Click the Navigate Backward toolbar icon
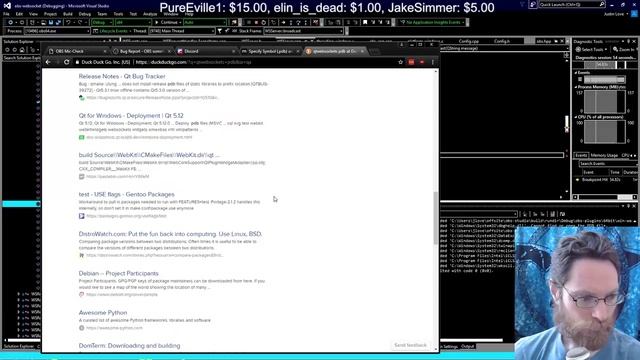This screenshot has height=360, width=640. (11, 22)
